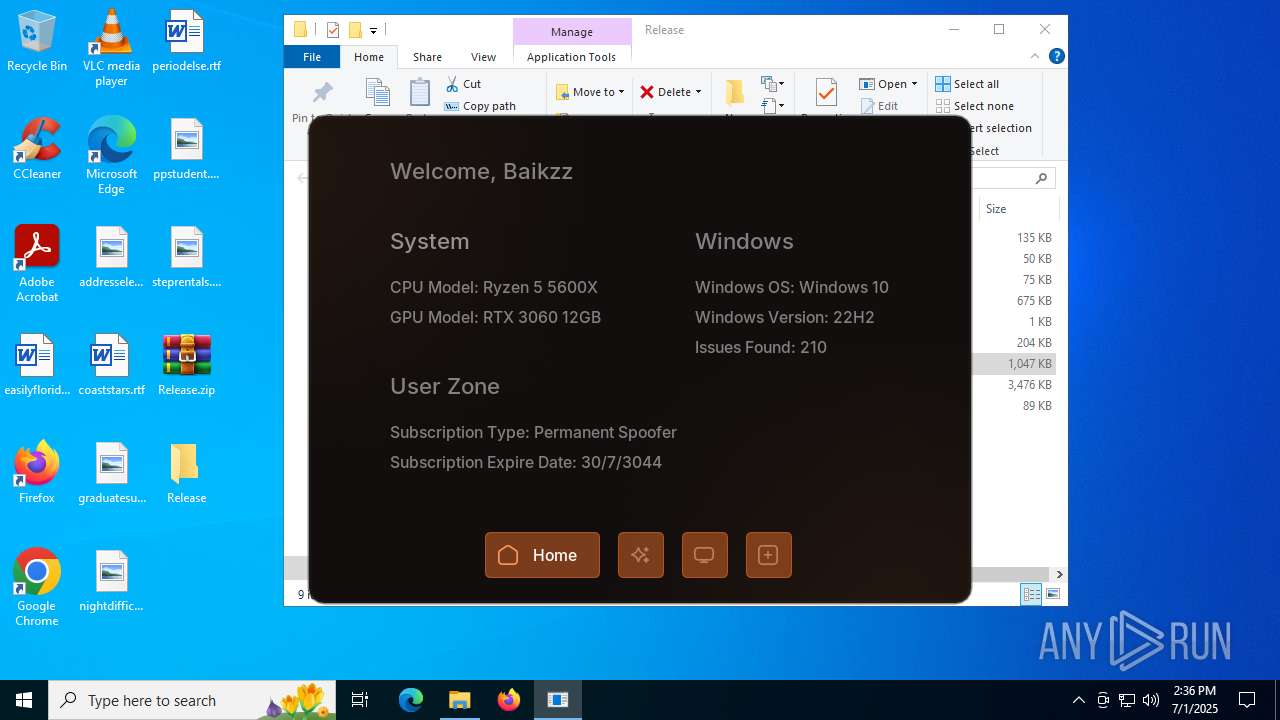Open the Release folder on desktop

(186, 473)
